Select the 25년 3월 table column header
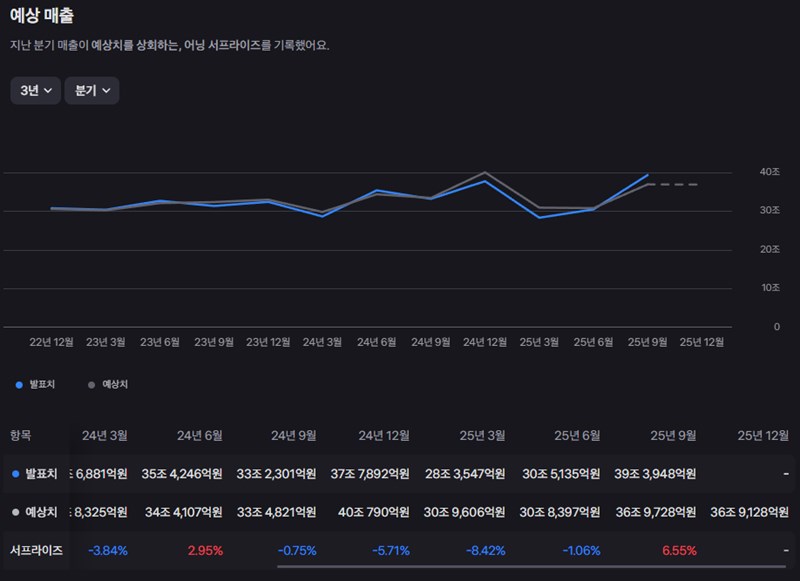 point(482,436)
